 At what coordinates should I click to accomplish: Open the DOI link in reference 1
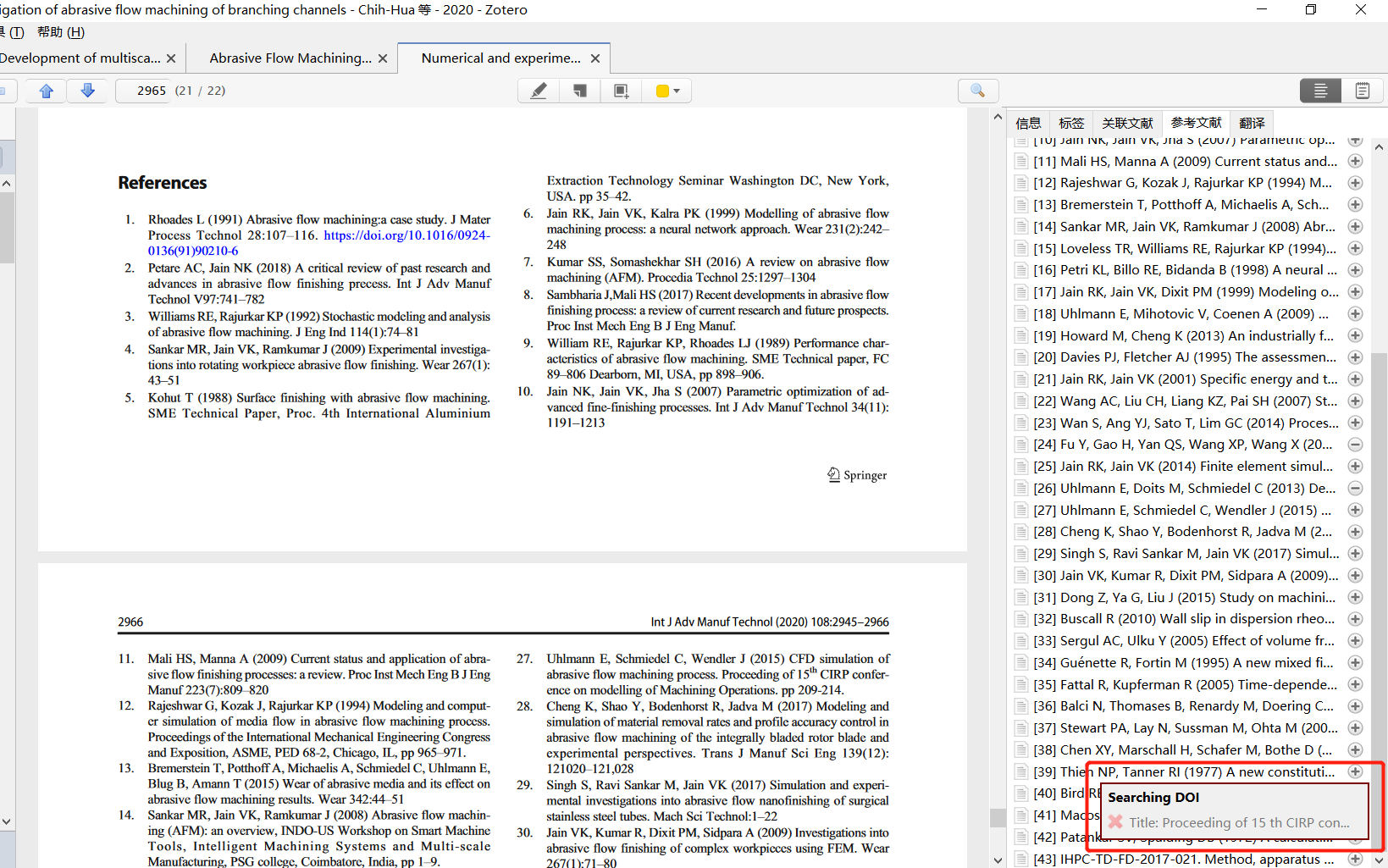[x=405, y=235]
